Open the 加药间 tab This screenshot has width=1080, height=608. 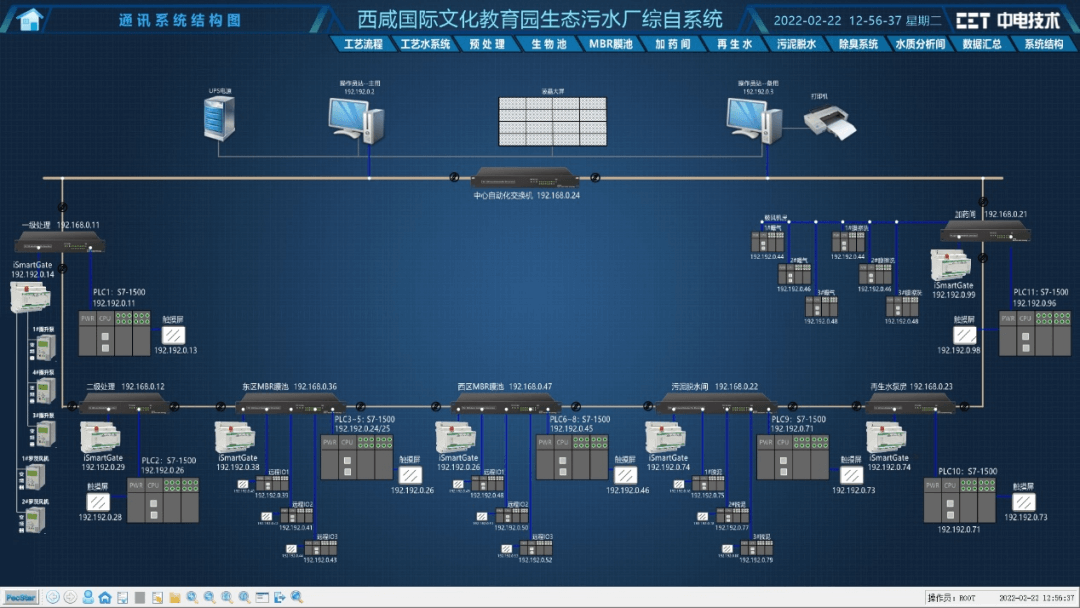673,44
